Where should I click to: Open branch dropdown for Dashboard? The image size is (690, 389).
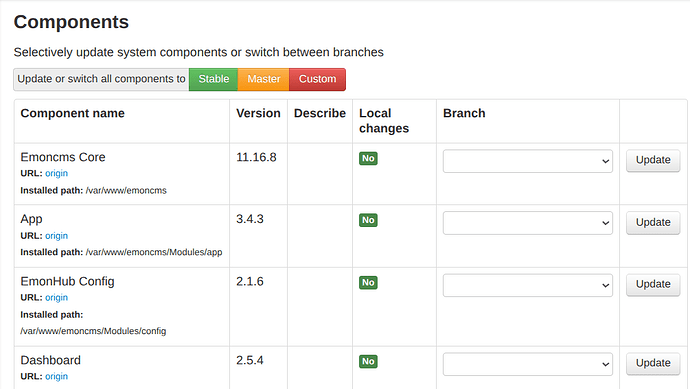(x=528, y=364)
